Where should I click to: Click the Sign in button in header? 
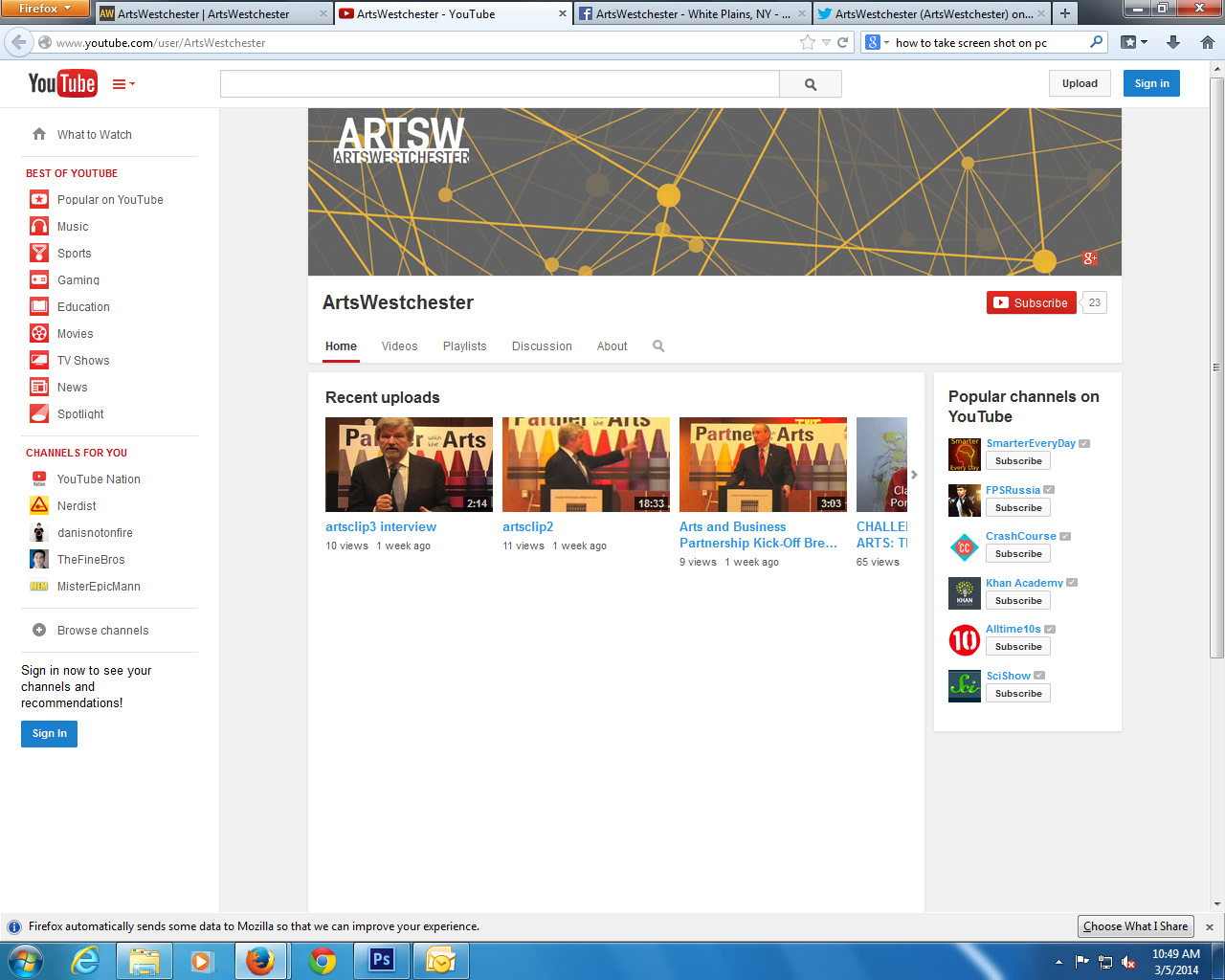[1151, 83]
